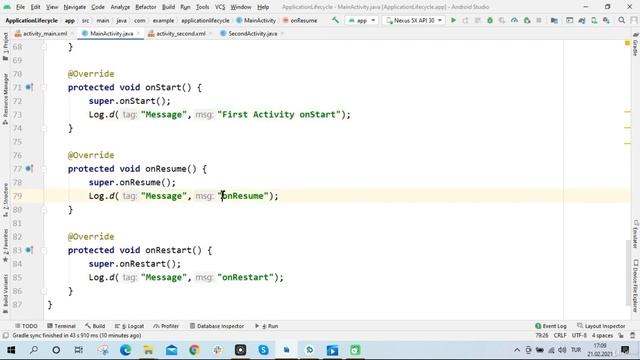Click the MainActivity breadcrumb in navigation bar
The height and width of the screenshot is (360, 640).
tap(256, 20)
